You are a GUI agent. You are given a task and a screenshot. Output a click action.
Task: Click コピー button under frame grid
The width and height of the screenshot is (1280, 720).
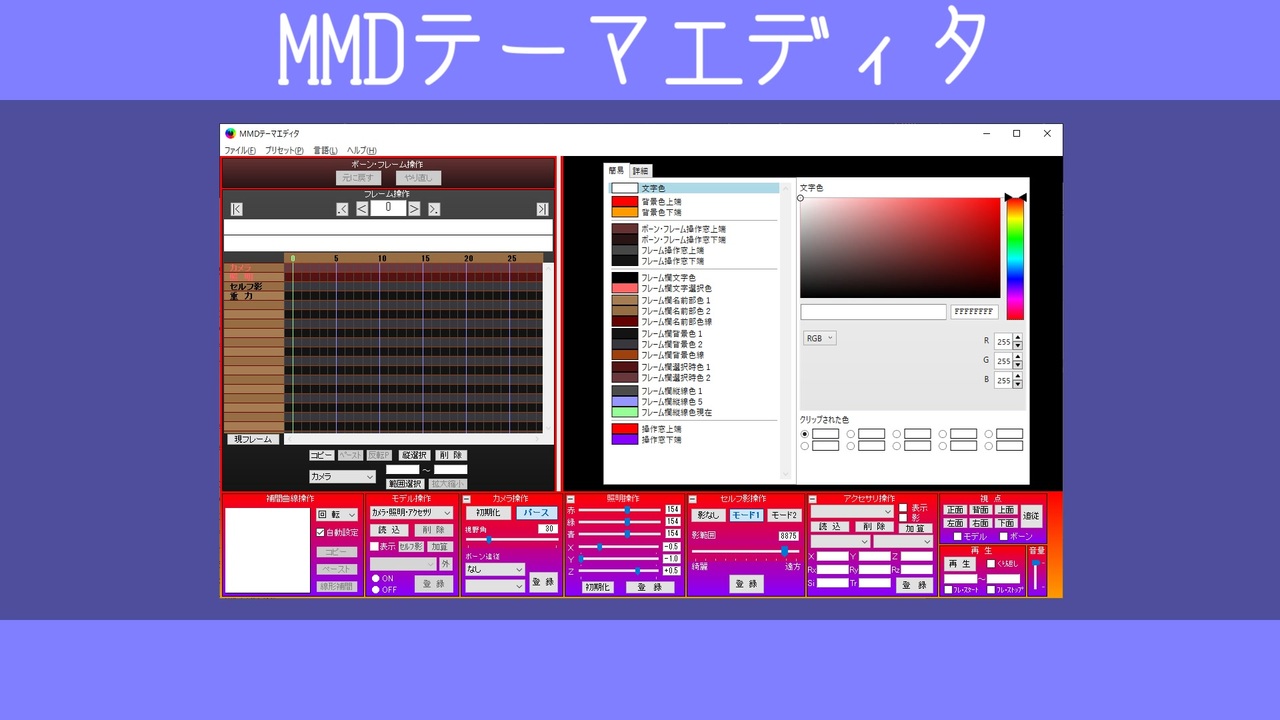coord(321,455)
